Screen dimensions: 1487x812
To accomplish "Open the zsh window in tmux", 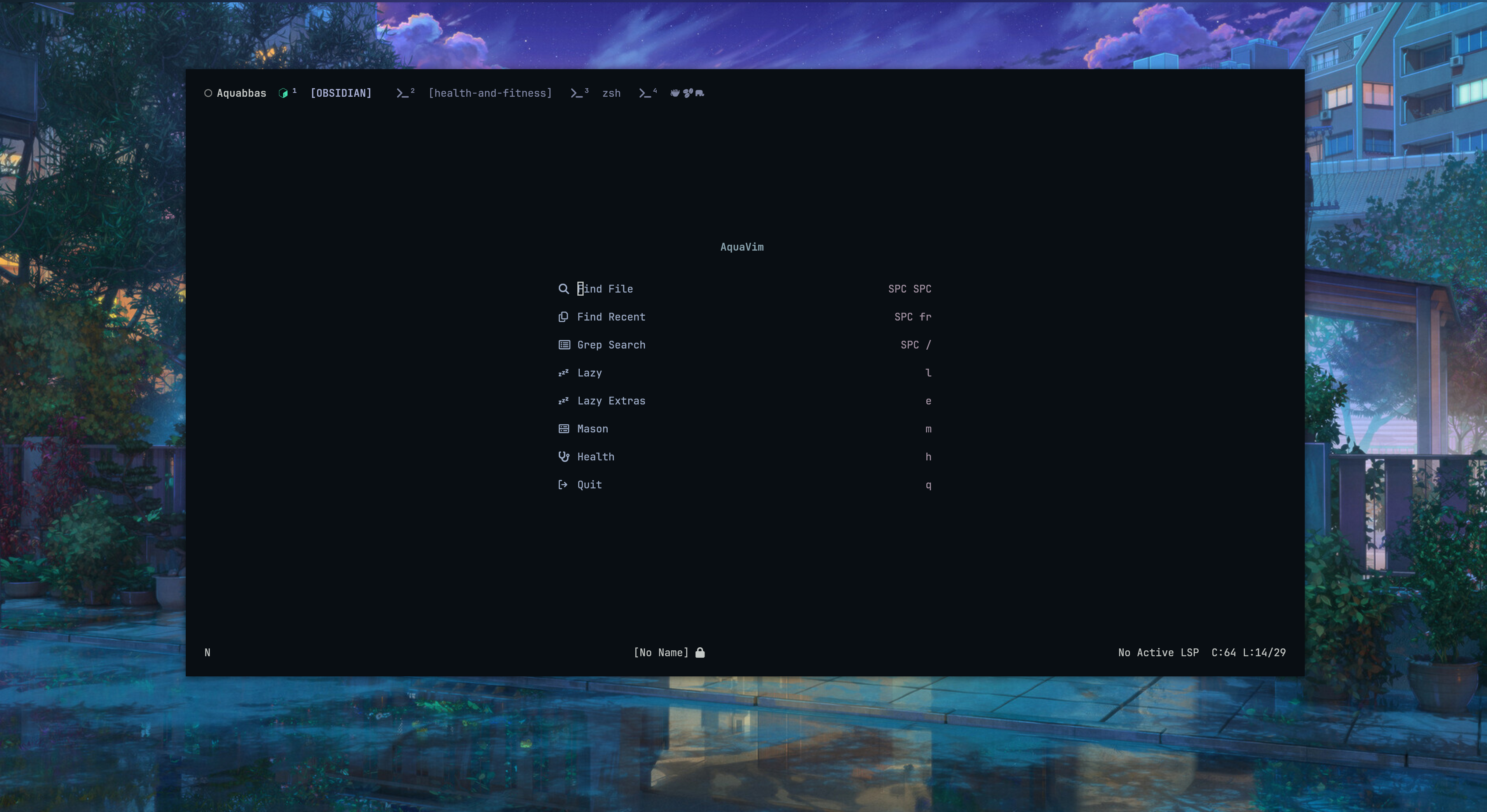I will tap(611, 93).
